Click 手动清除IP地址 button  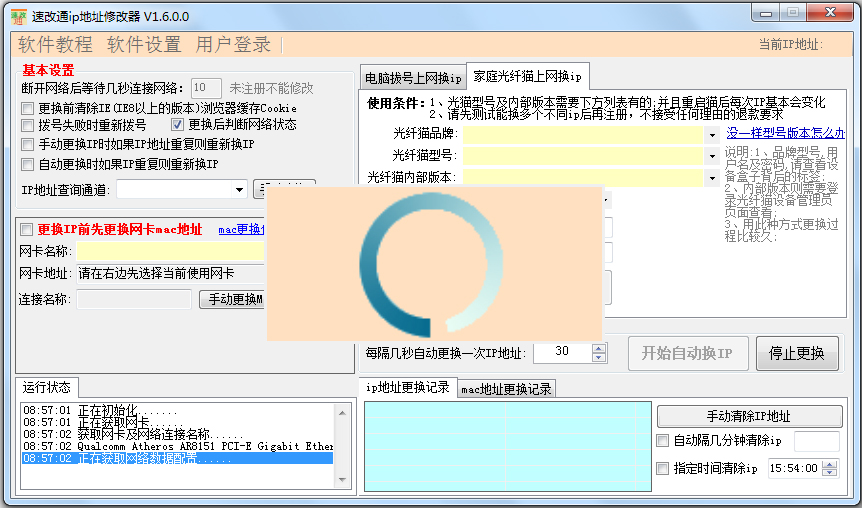pos(749,416)
